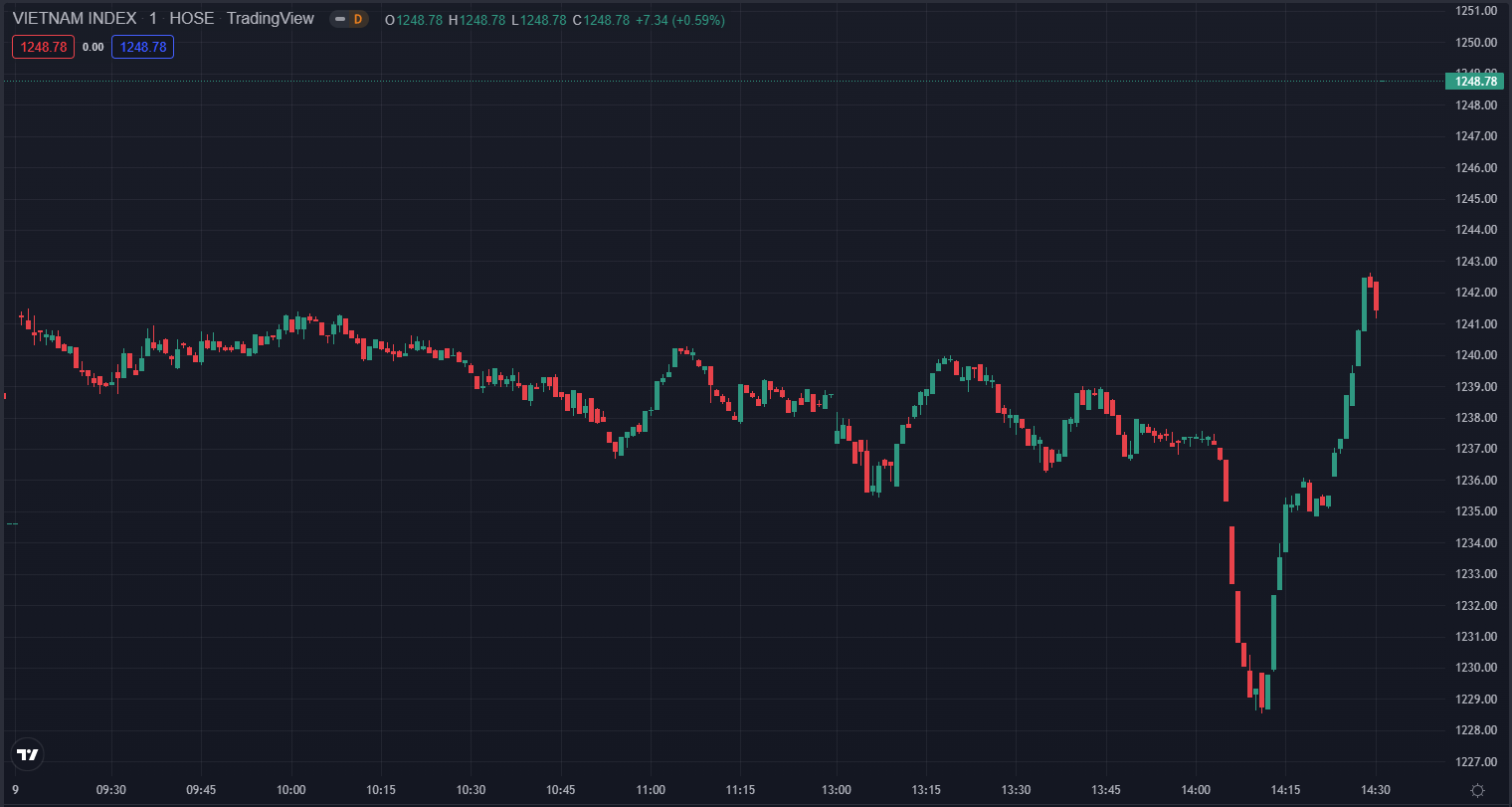This screenshot has height=807, width=1512.
Task: Click the TradingView logo badge
Action: point(28,754)
